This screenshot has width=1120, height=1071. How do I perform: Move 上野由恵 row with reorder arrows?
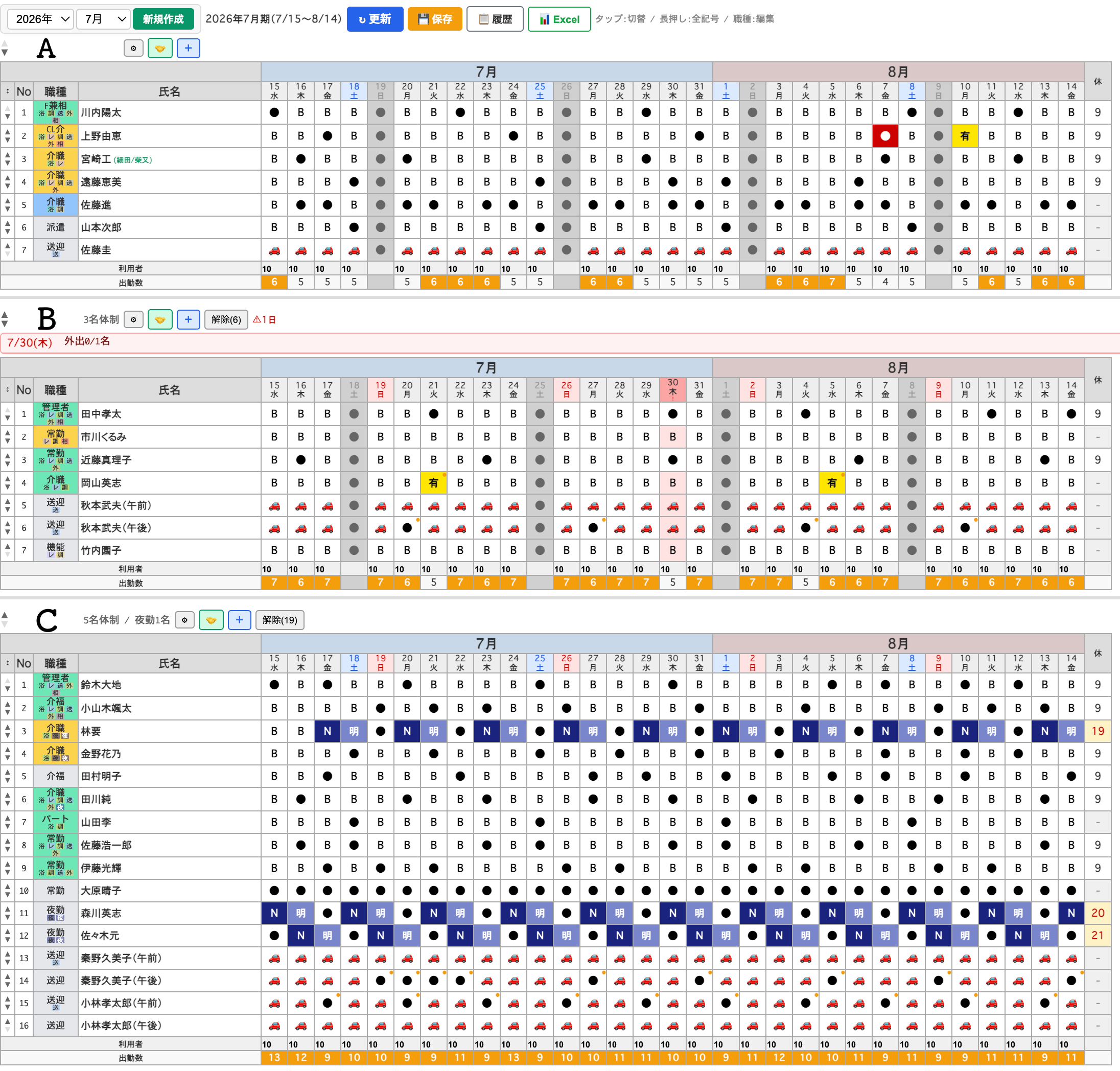(x=8, y=136)
